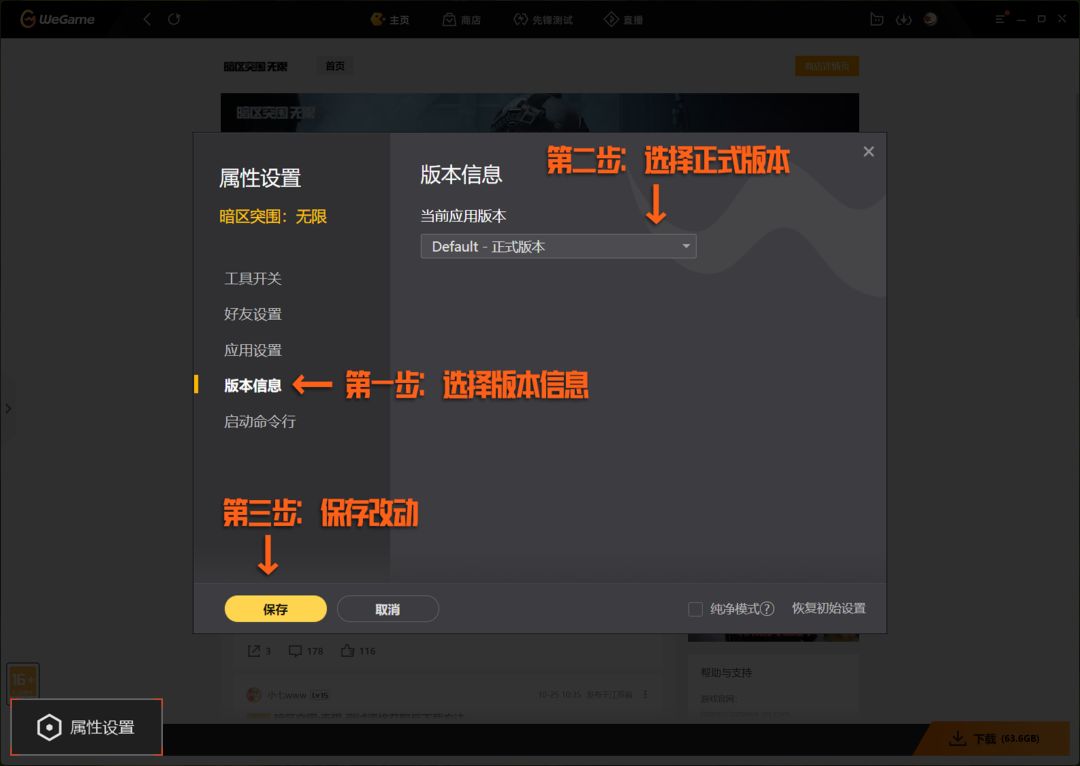
Task: Go back with the left arrow icon
Action: [x=147, y=19]
